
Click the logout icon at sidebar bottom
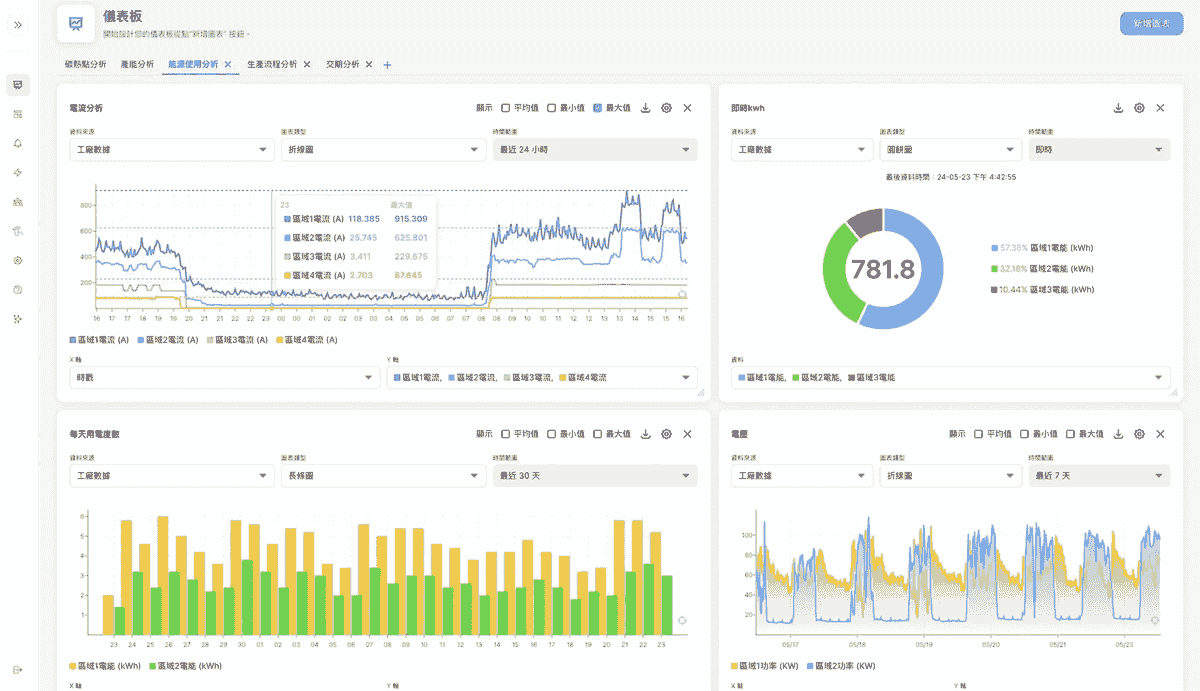pyautogui.click(x=18, y=669)
